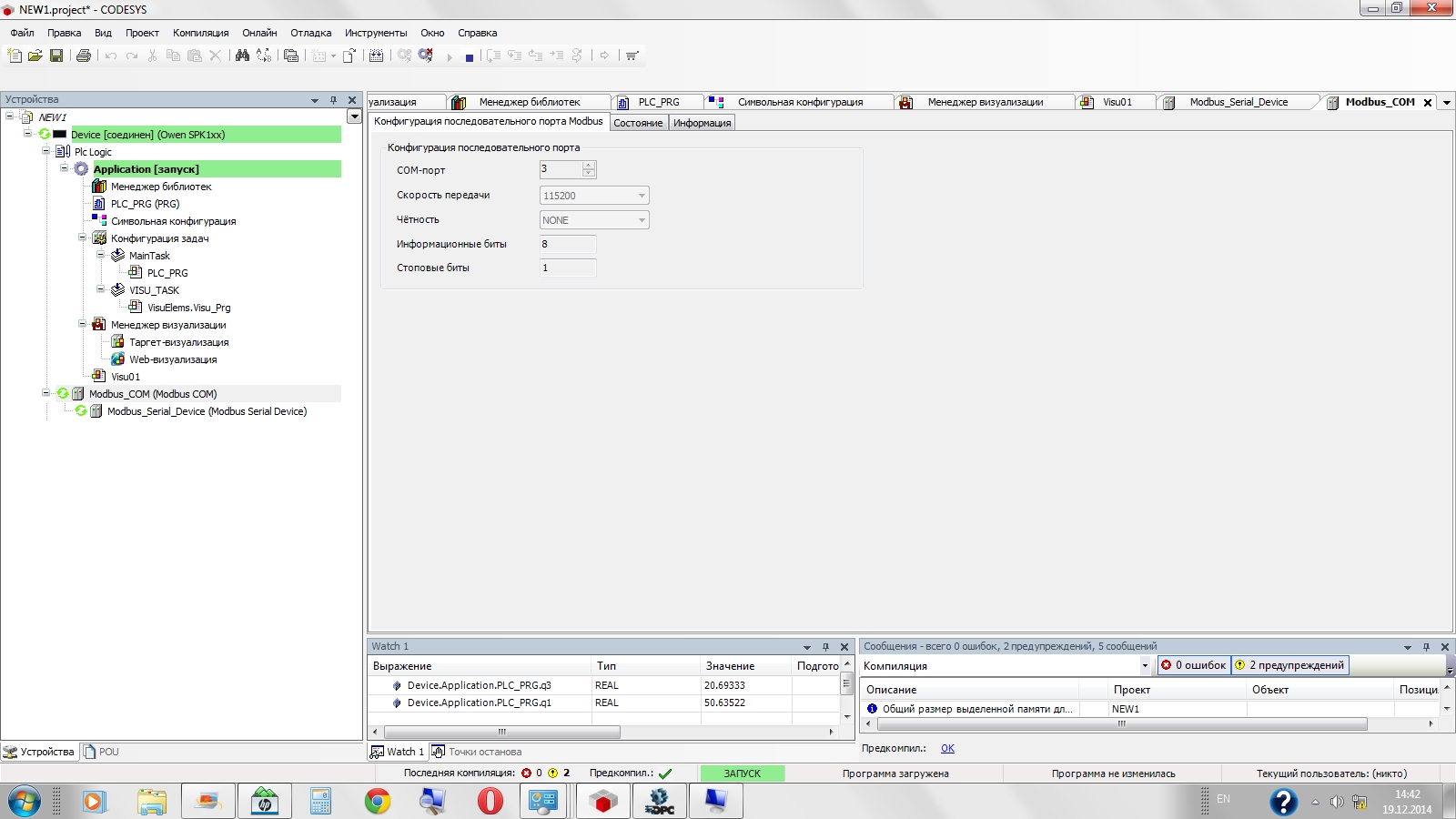
Task: Toggle the '2 предупреждений' warnings filter
Action: pyautogui.click(x=1289, y=665)
